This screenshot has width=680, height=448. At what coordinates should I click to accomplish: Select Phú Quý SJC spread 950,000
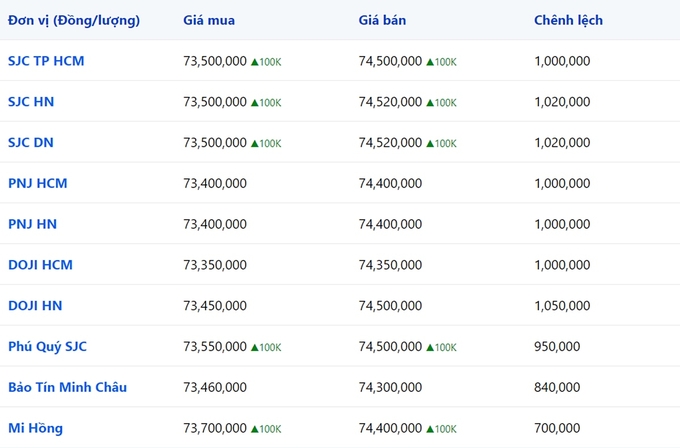(x=557, y=347)
